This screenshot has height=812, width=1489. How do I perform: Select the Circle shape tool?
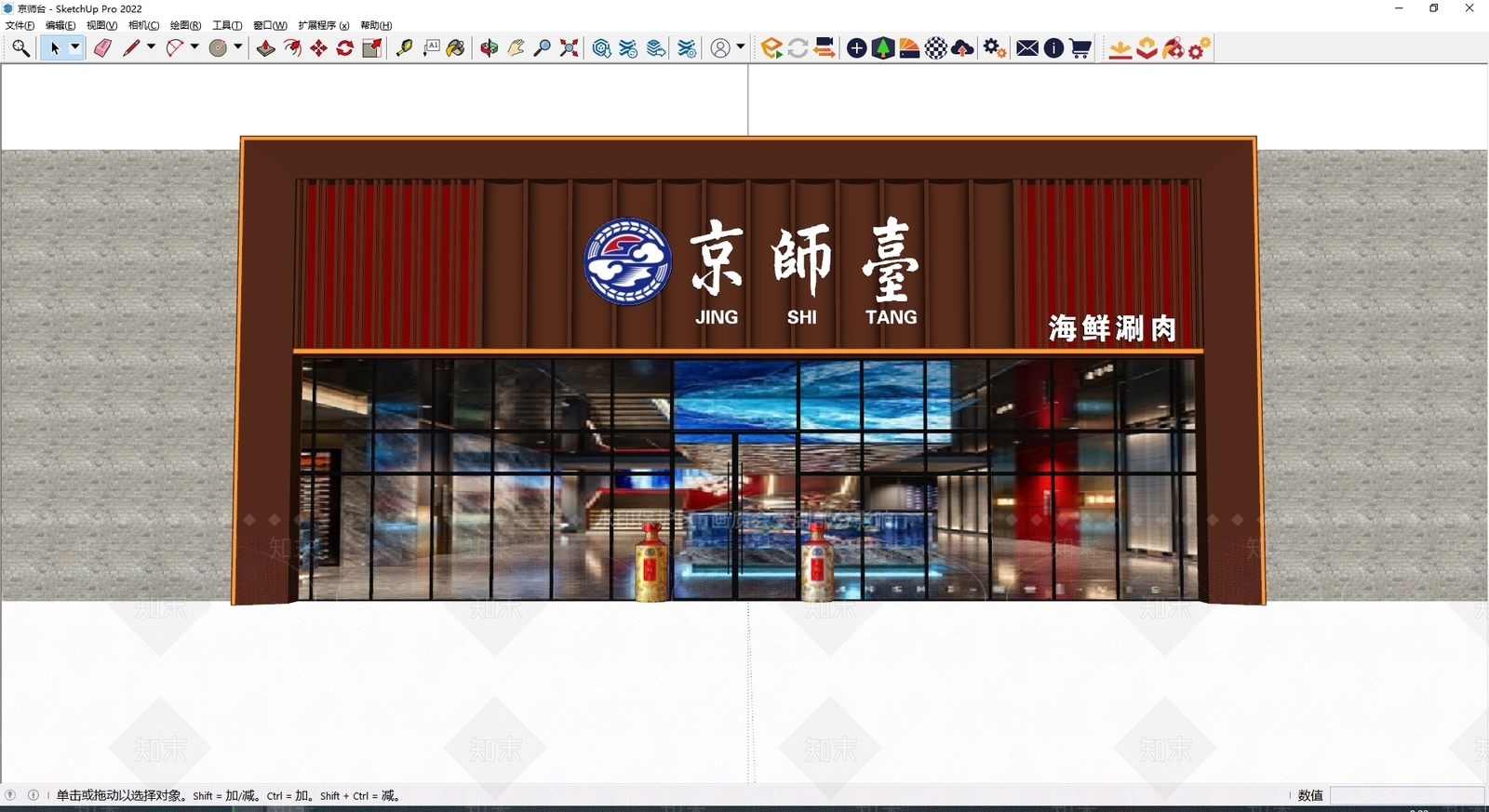[x=219, y=48]
